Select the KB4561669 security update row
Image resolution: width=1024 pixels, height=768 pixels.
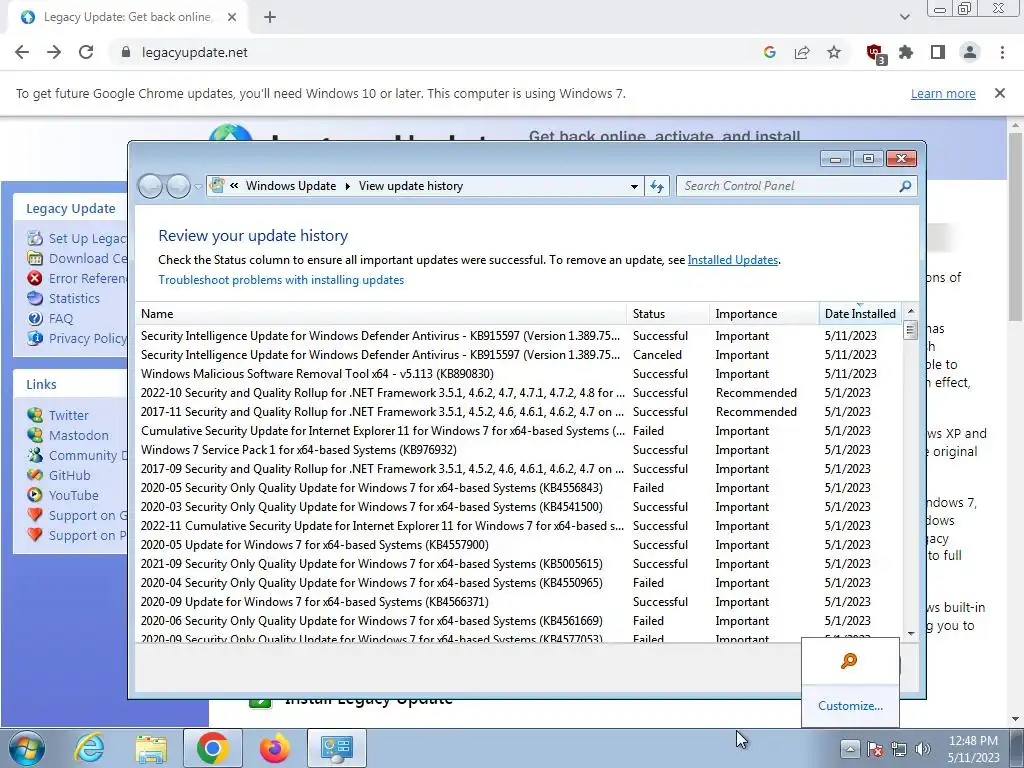(519, 620)
